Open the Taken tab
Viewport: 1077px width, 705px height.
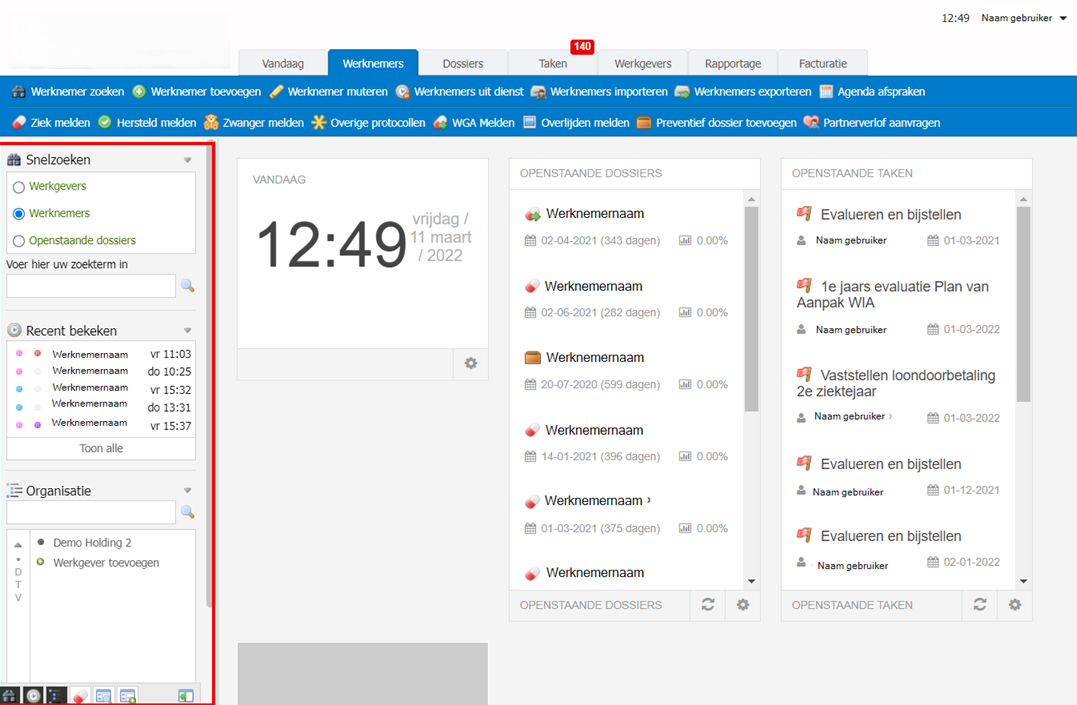pos(553,63)
